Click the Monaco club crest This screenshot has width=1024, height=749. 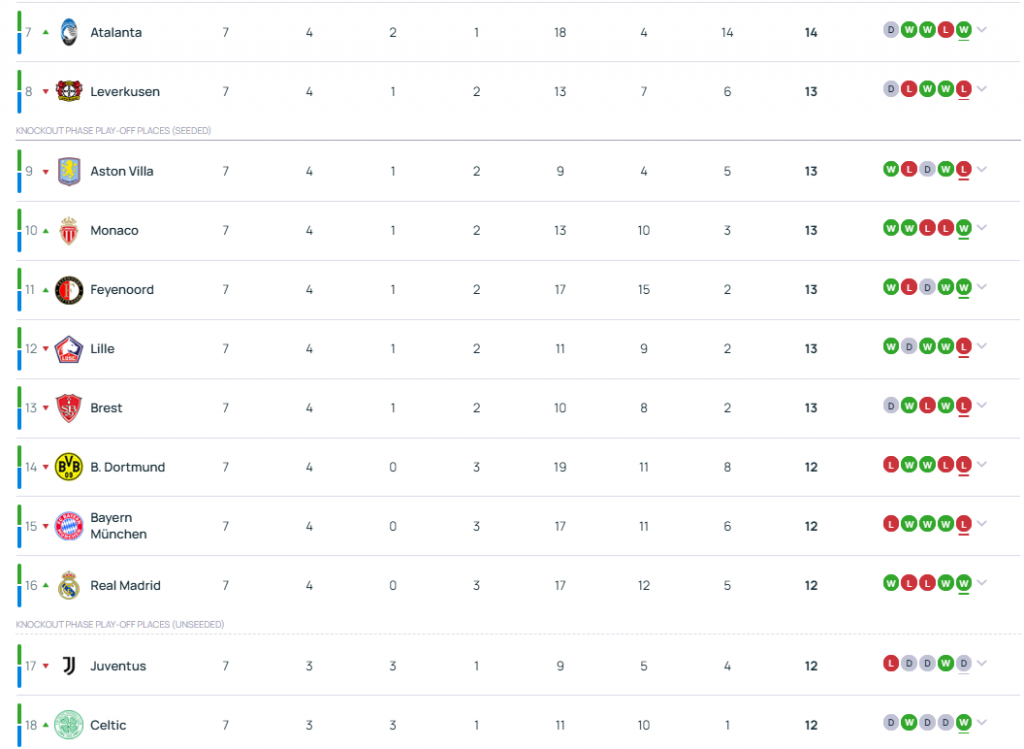(69, 231)
